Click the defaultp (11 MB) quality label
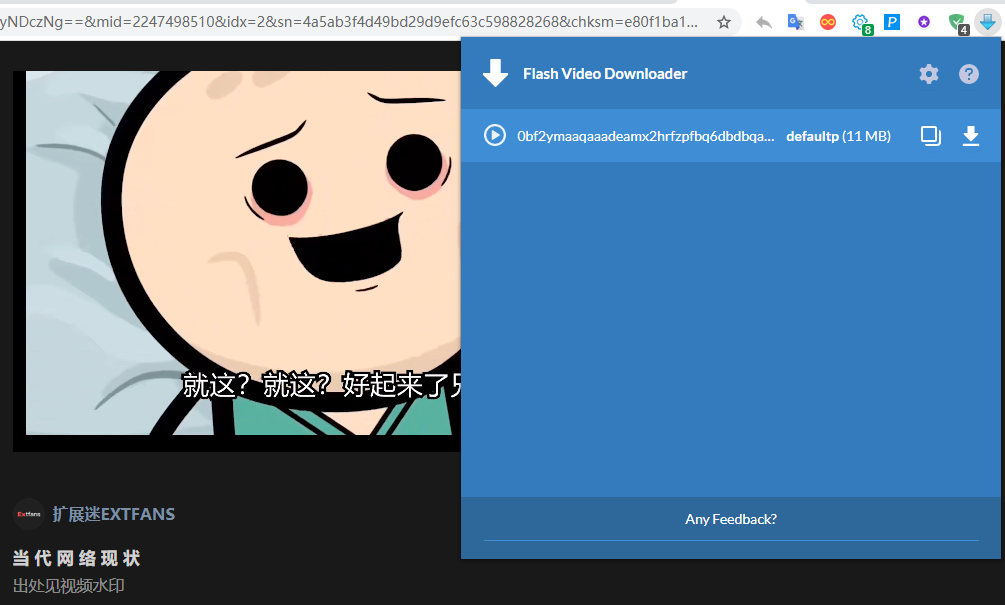The image size is (1005, 605). [x=838, y=136]
